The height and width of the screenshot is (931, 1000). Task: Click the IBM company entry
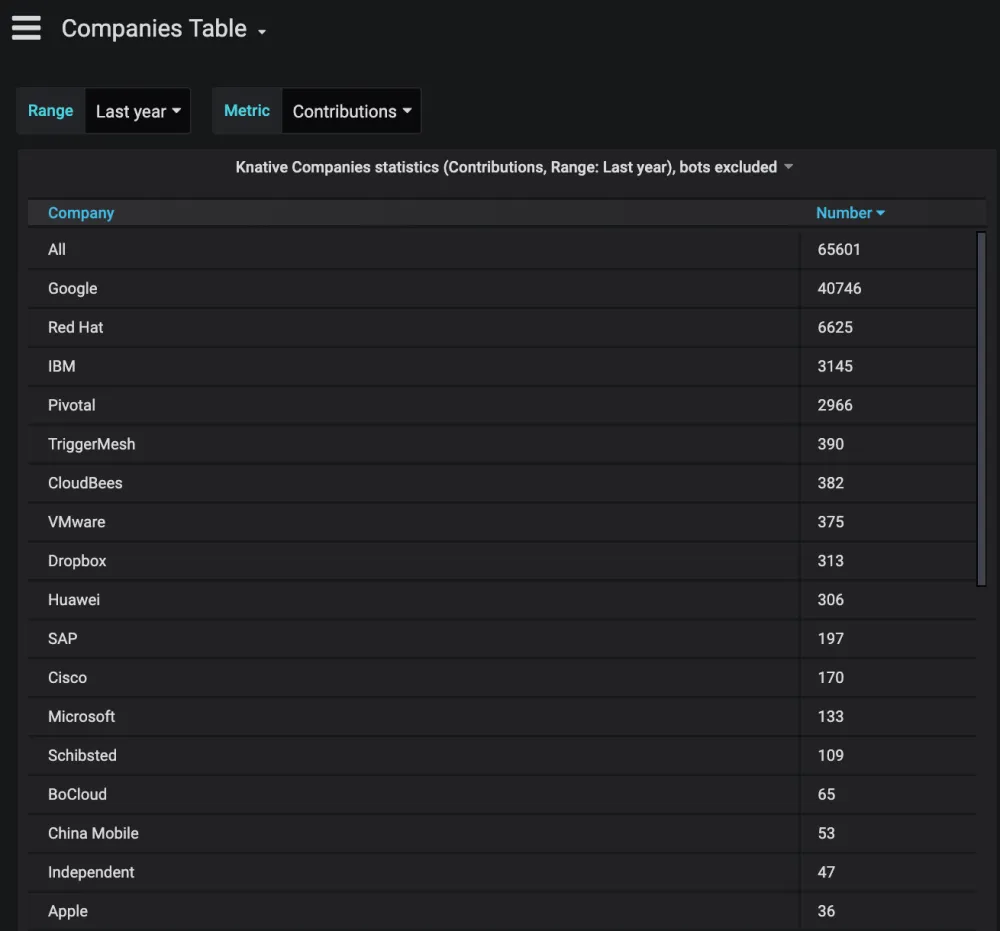[x=61, y=366]
